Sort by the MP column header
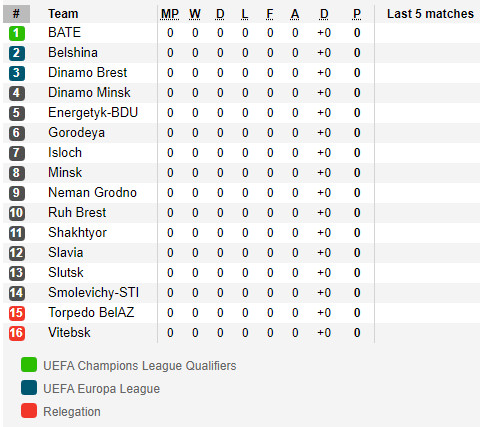 [170, 14]
